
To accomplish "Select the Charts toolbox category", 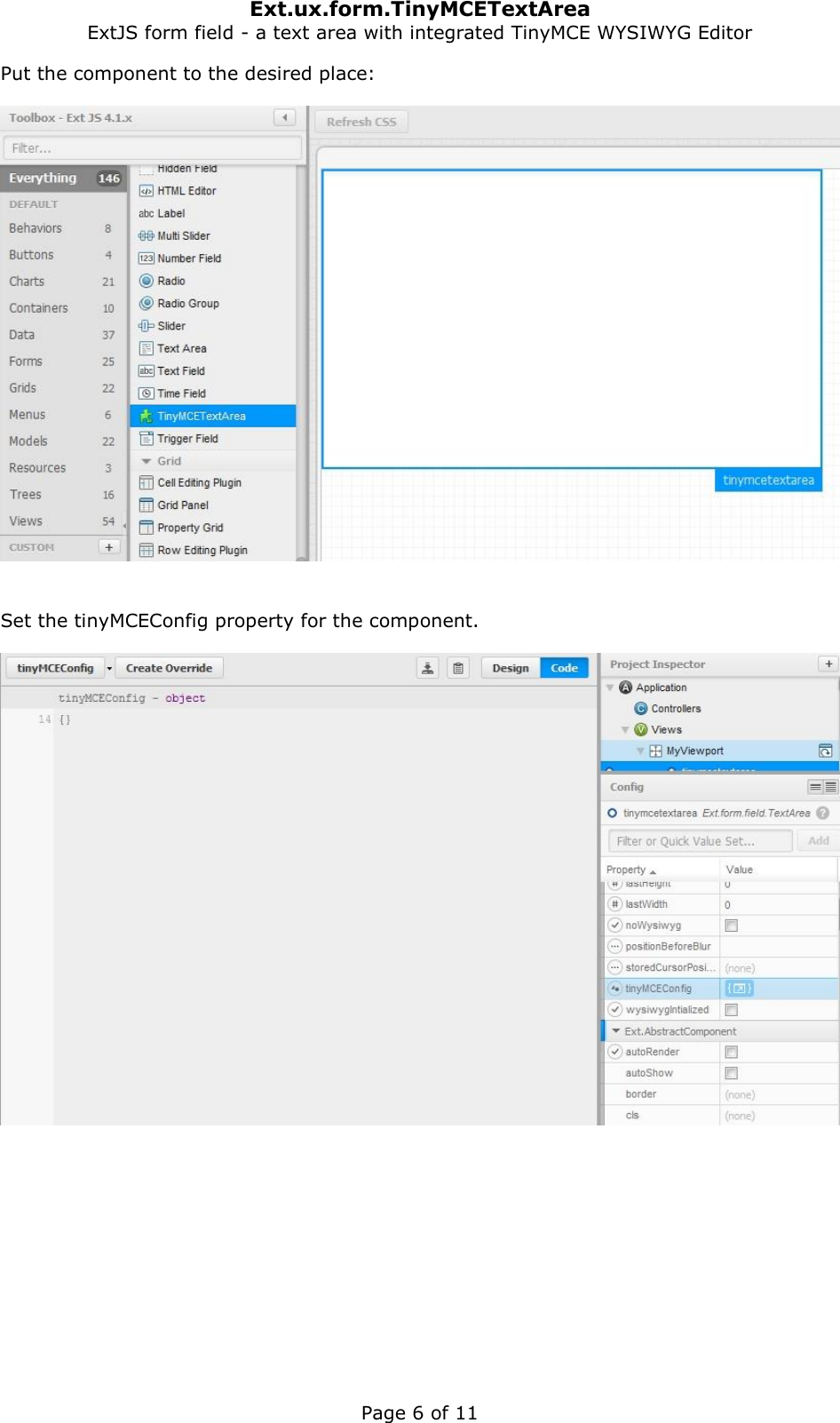I will pyautogui.click(x=64, y=282).
